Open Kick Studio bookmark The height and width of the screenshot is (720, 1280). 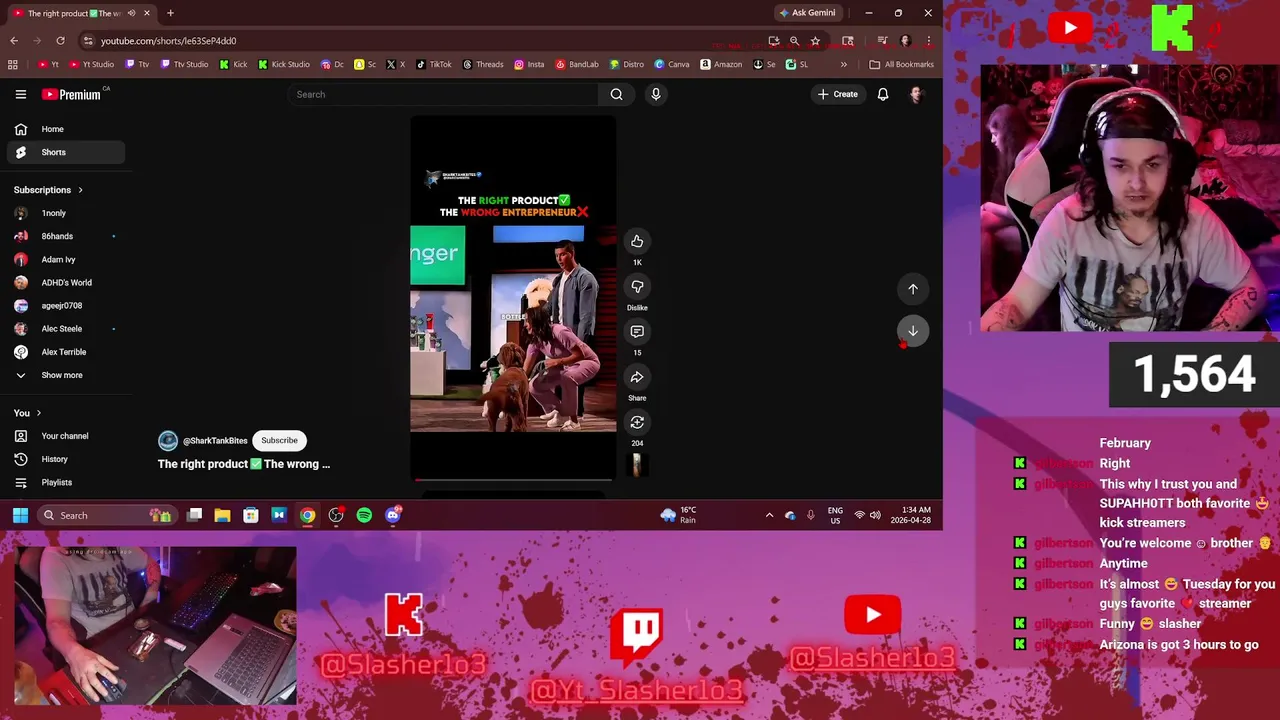click(284, 64)
